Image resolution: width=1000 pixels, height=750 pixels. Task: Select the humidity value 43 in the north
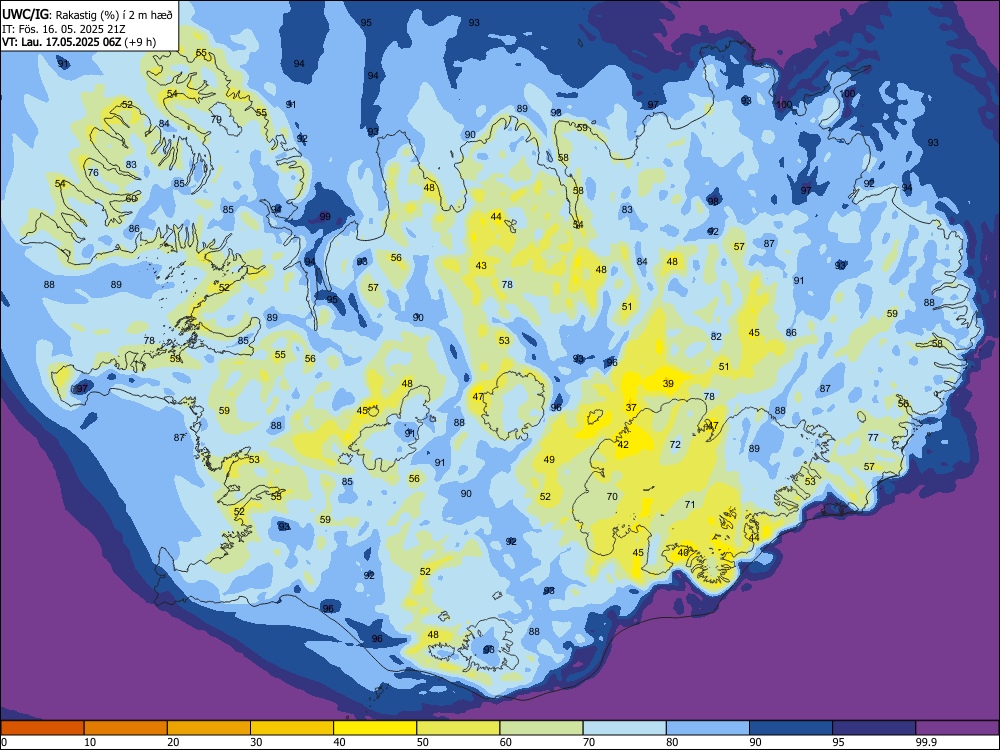[x=481, y=266]
